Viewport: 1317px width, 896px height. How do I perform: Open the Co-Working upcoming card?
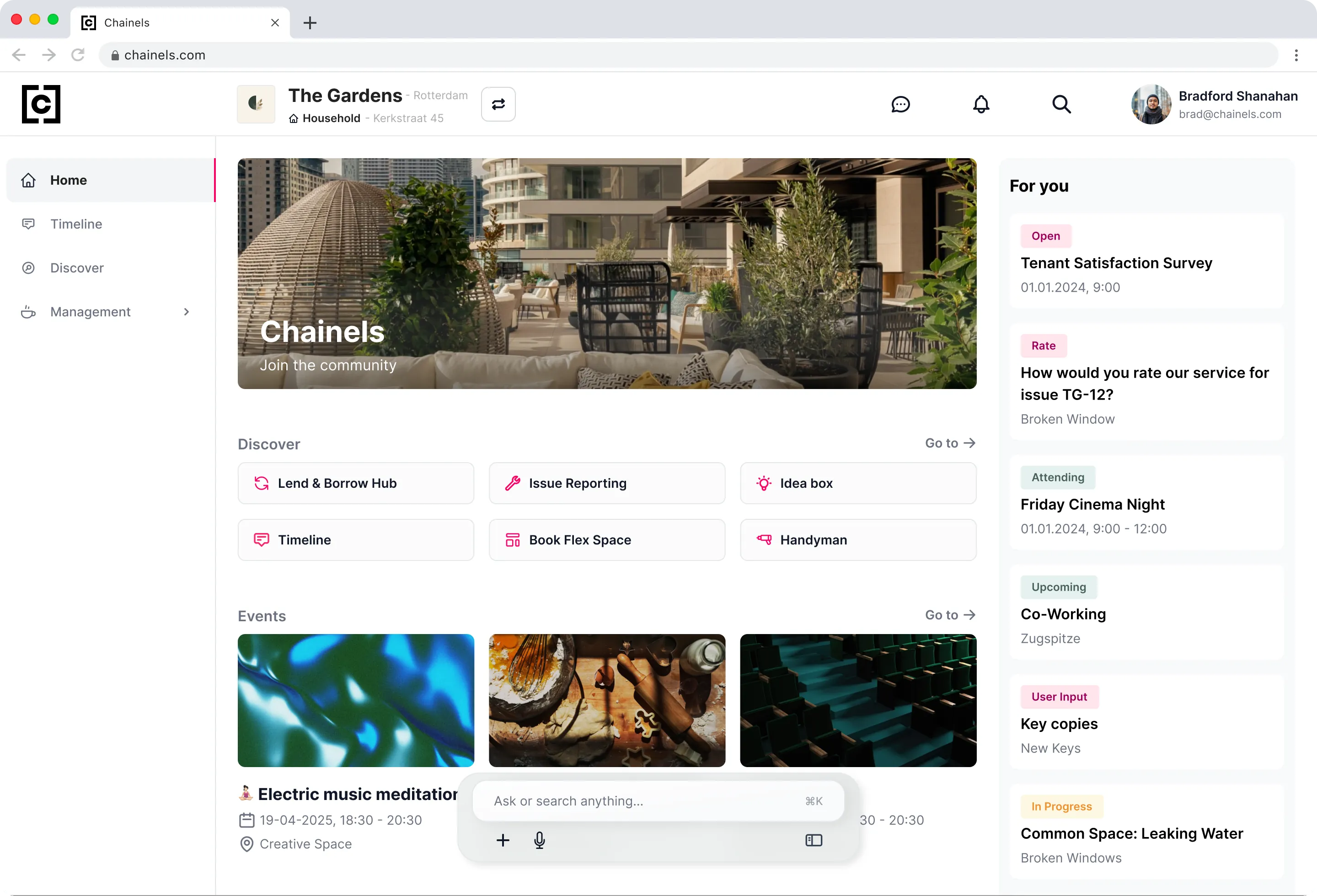coord(1146,612)
